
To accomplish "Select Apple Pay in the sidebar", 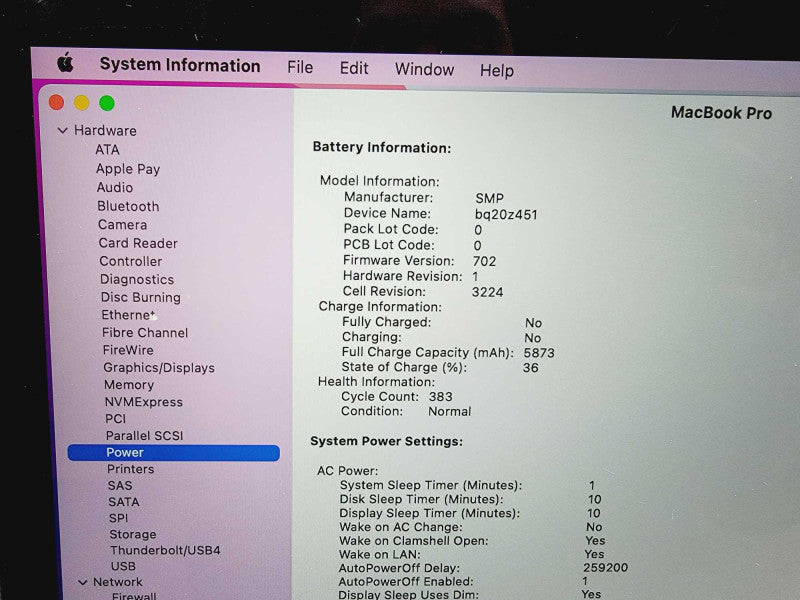I will coord(128,169).
